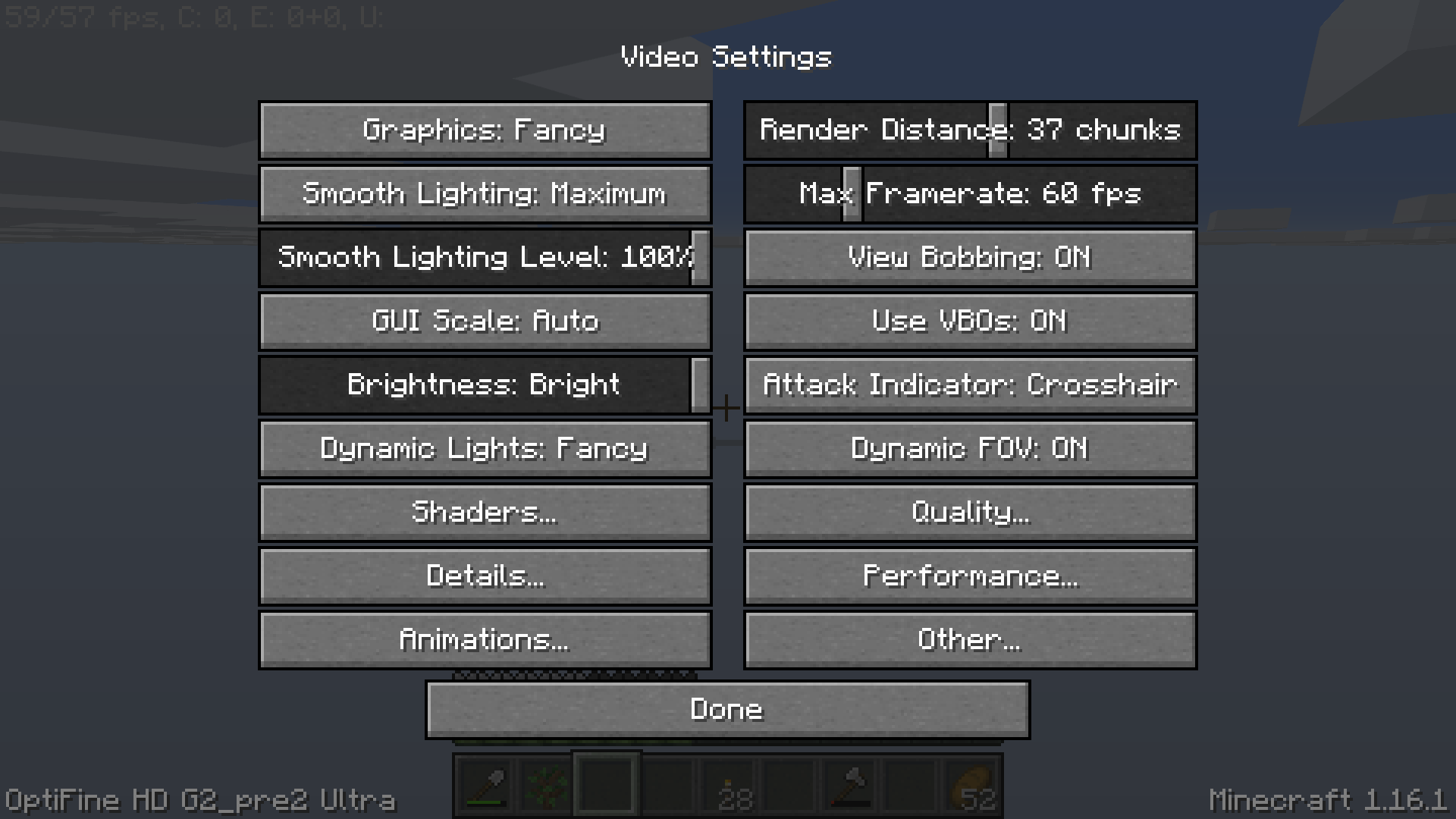1456x819 pixels.
Task: Select the hotbar item stacked 52
Action: point(971,786)
